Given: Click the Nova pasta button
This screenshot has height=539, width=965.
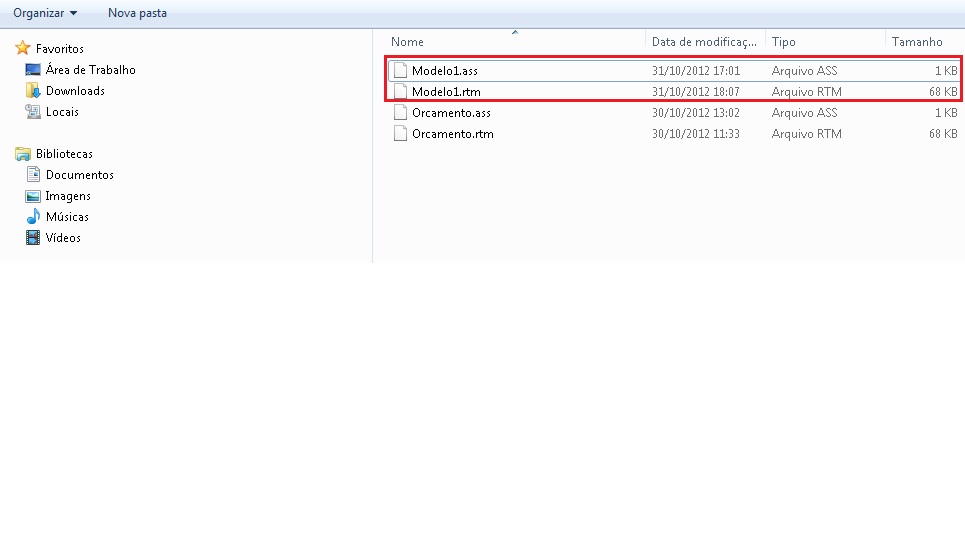Looking at the screenshot, I should [x=137, y=13].
